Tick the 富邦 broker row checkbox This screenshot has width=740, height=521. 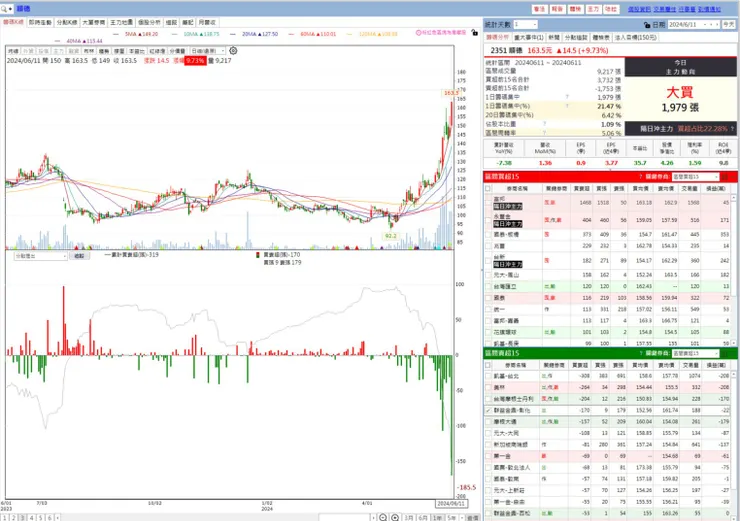(x=488, y=202)
